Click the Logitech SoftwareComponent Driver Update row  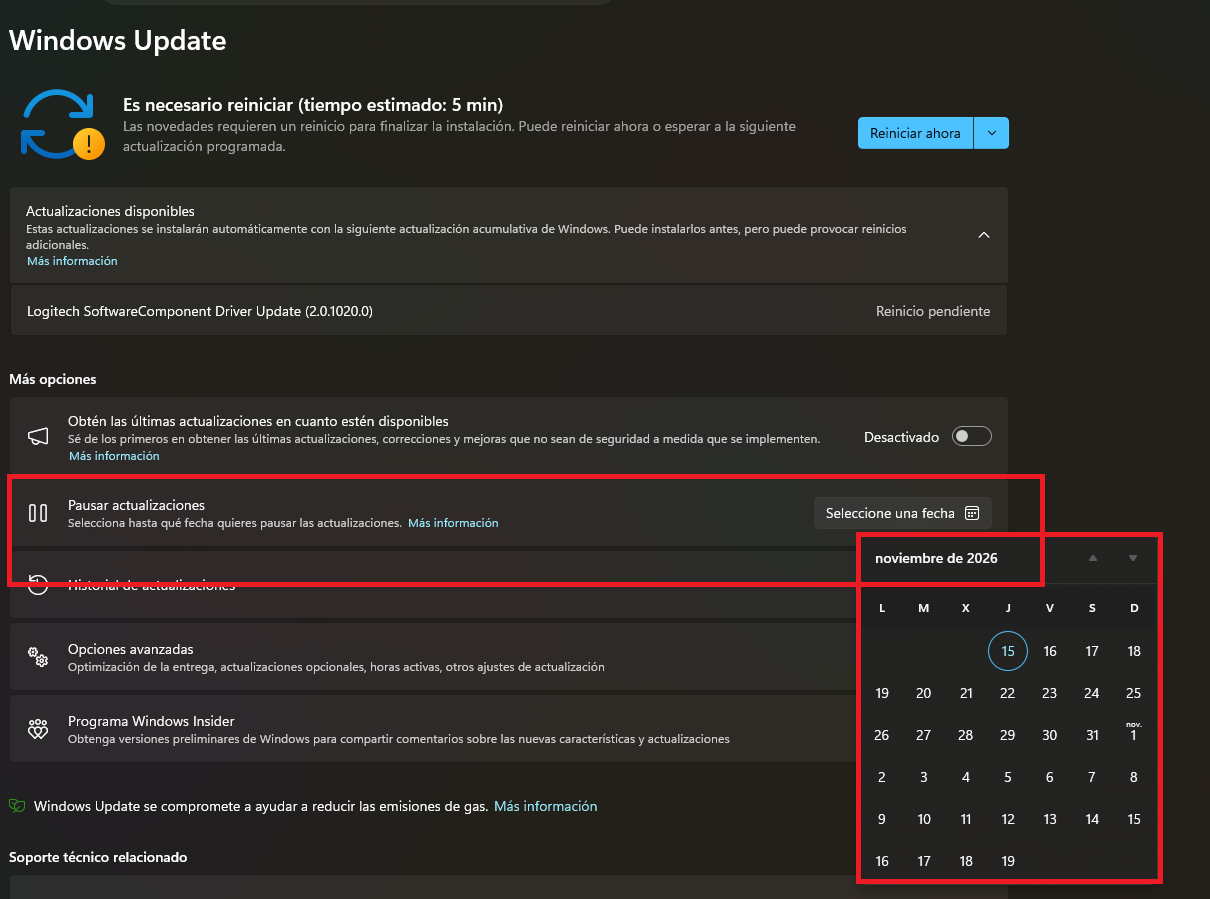pyautogui.click(x=508, y=311)
